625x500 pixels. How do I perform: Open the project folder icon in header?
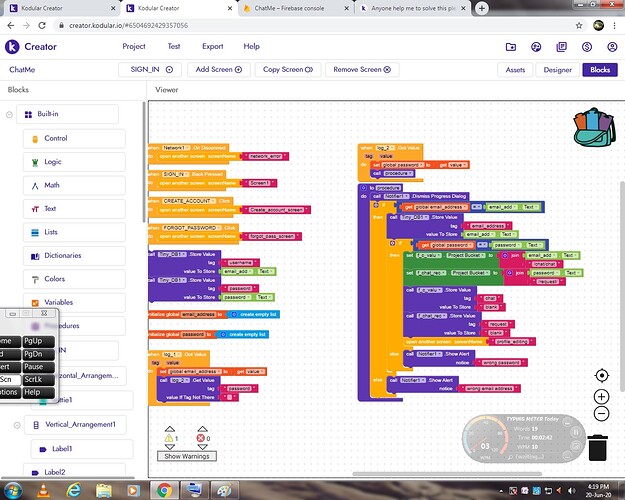pos(511,47)
